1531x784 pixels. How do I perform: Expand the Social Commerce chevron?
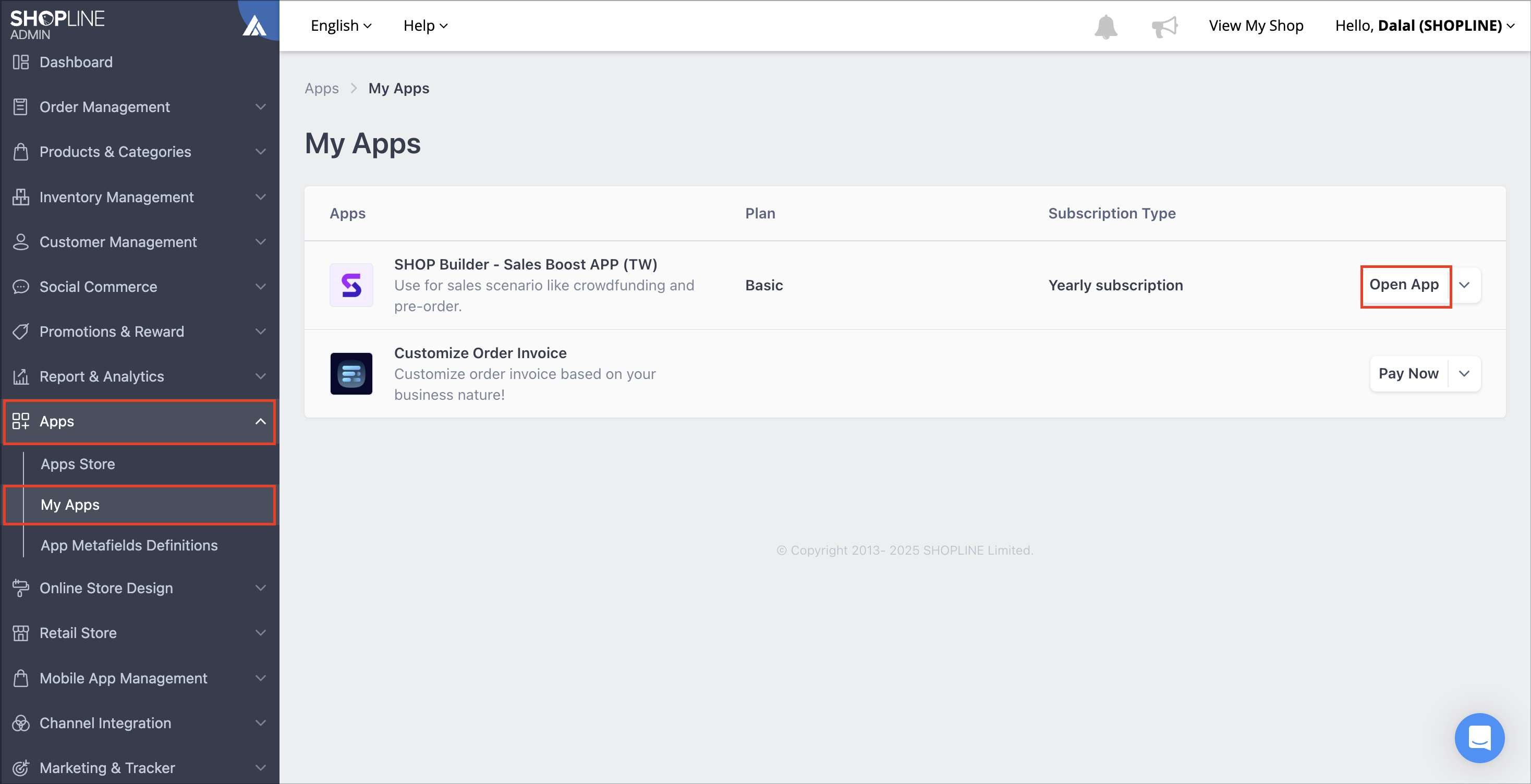coord(260,287)
